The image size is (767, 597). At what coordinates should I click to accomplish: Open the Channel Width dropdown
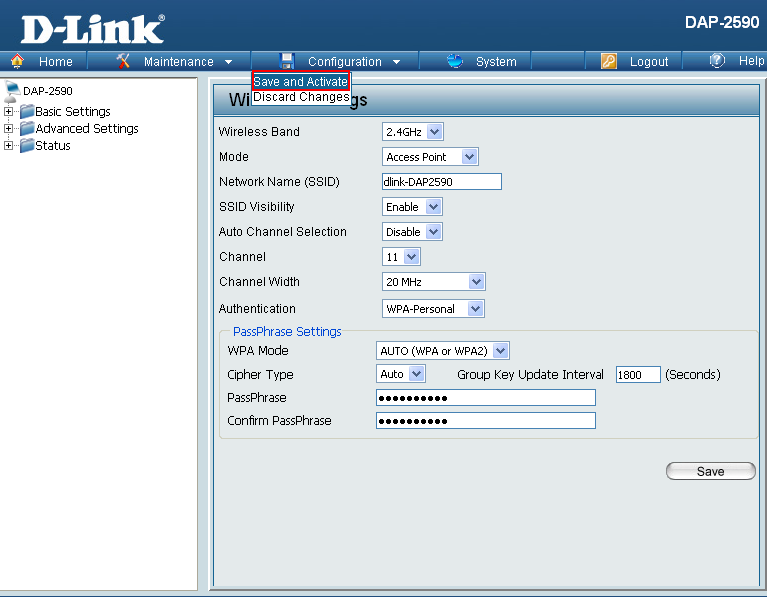(x=433, y=281)
